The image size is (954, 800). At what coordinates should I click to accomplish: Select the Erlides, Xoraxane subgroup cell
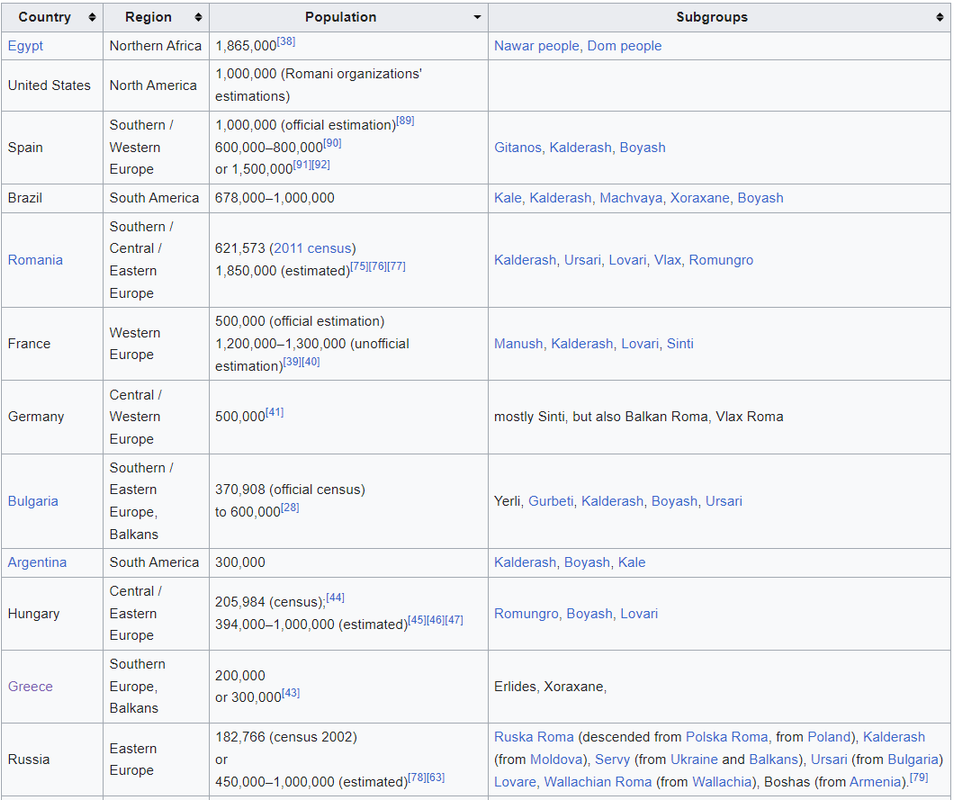click(719, 686)
